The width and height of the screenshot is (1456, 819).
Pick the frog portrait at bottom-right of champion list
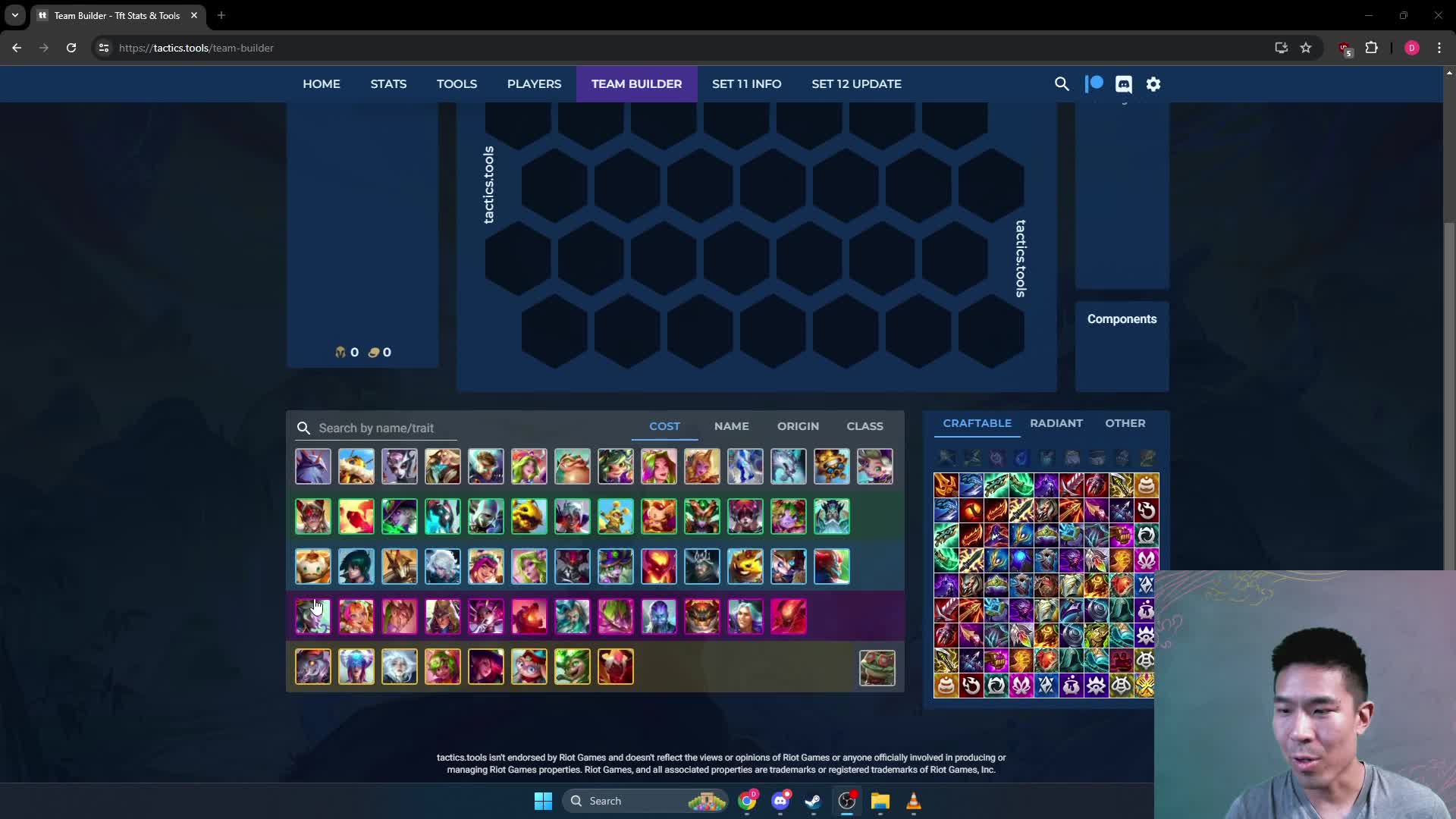877,668
